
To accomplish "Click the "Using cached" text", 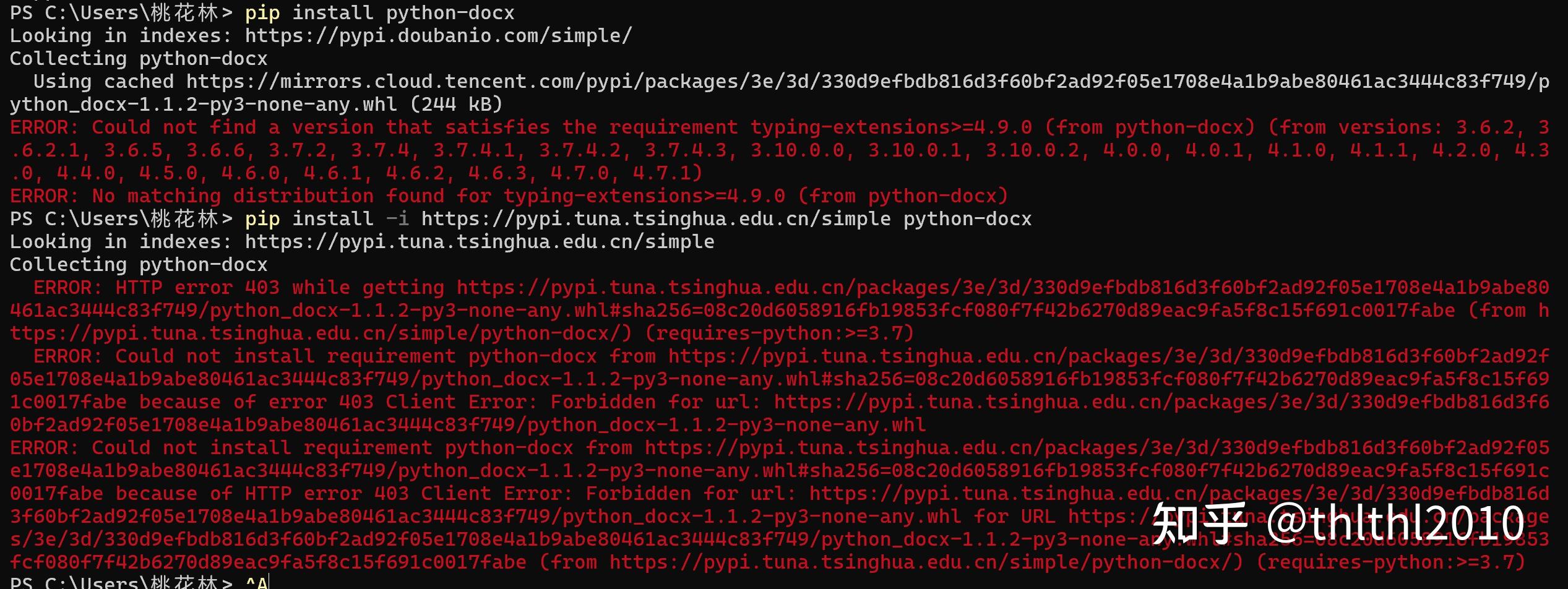I will click(x=103, y=82).
